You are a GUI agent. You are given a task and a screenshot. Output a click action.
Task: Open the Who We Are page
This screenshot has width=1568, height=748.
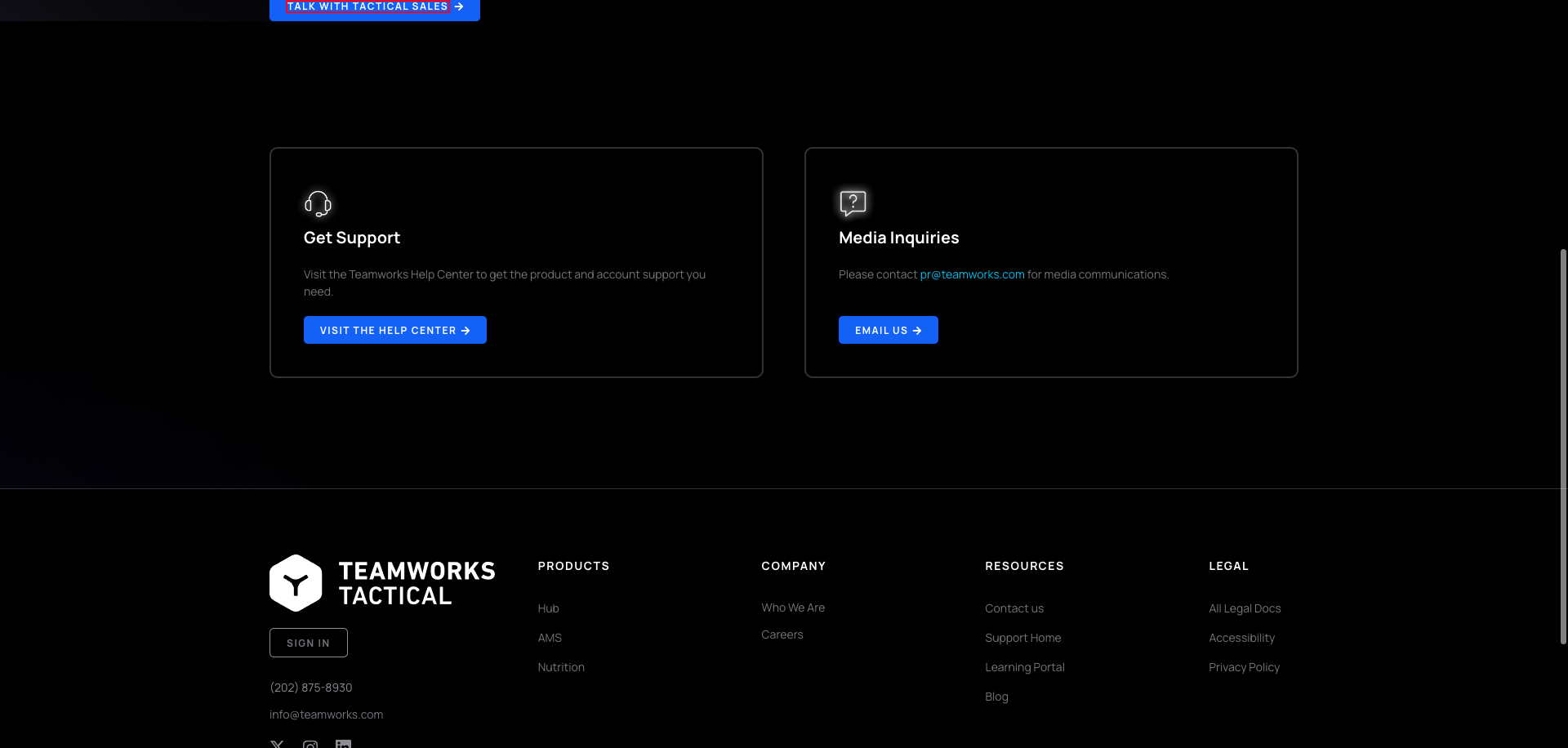(x=793, y=608)
